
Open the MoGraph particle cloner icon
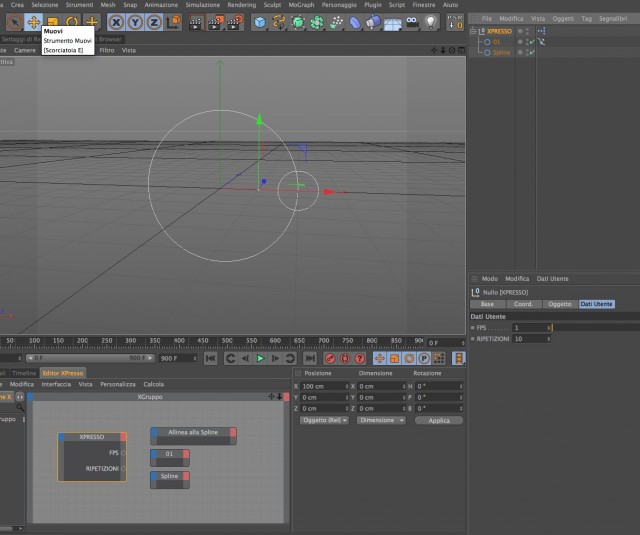pyautogui.click(x=336, y=22)
